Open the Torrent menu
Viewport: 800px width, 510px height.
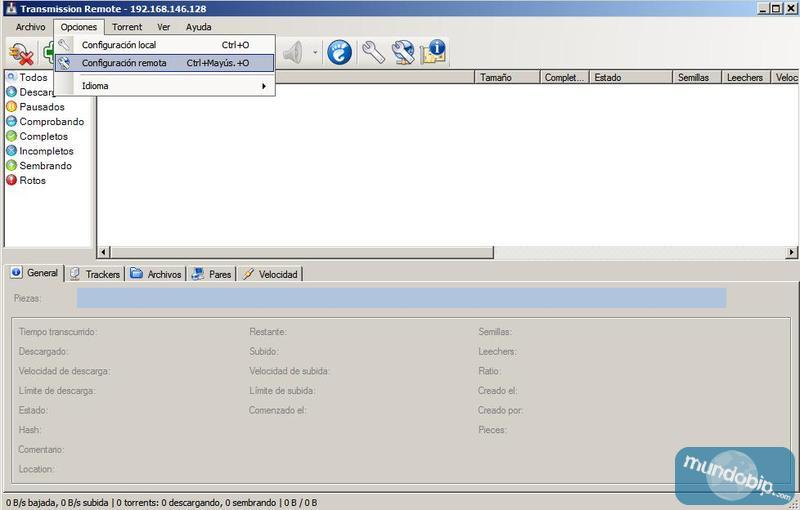tap(127, 27)
